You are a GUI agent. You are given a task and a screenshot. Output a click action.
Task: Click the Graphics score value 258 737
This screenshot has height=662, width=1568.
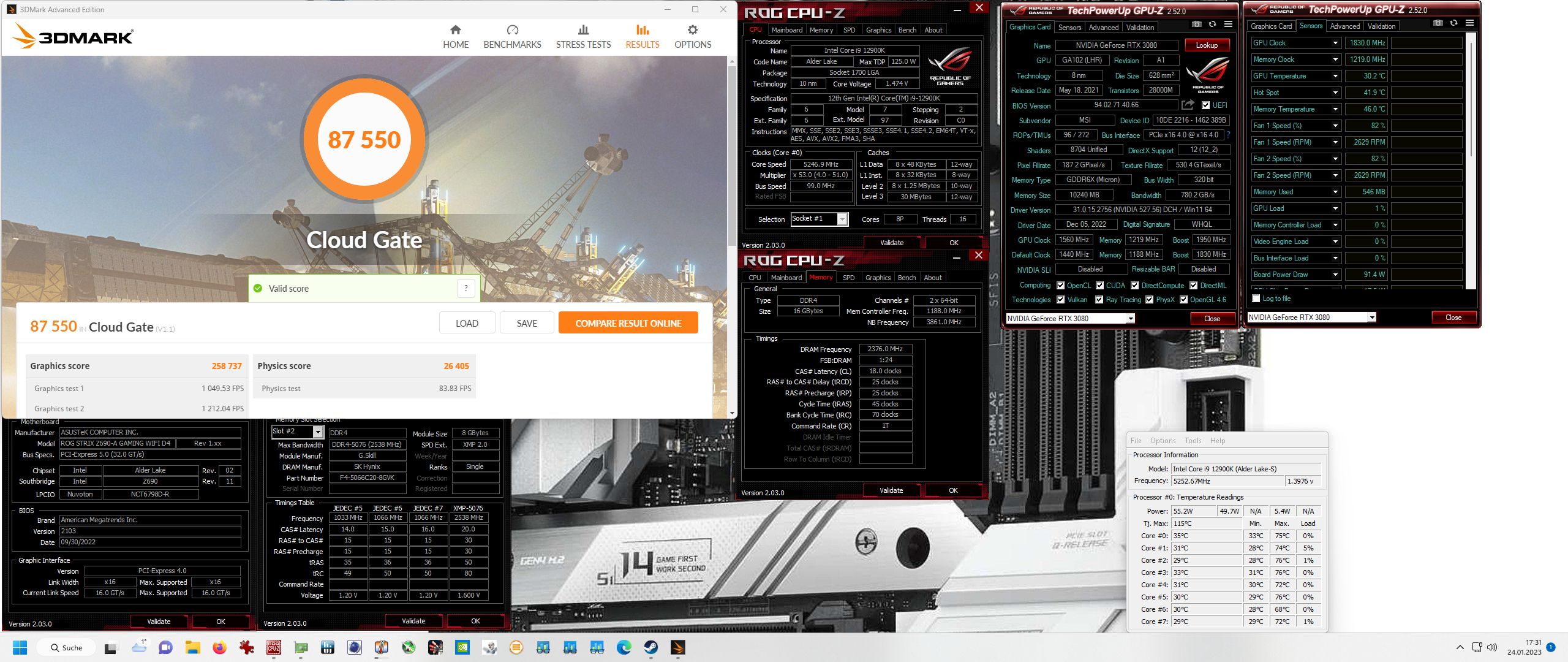[227, 366]
